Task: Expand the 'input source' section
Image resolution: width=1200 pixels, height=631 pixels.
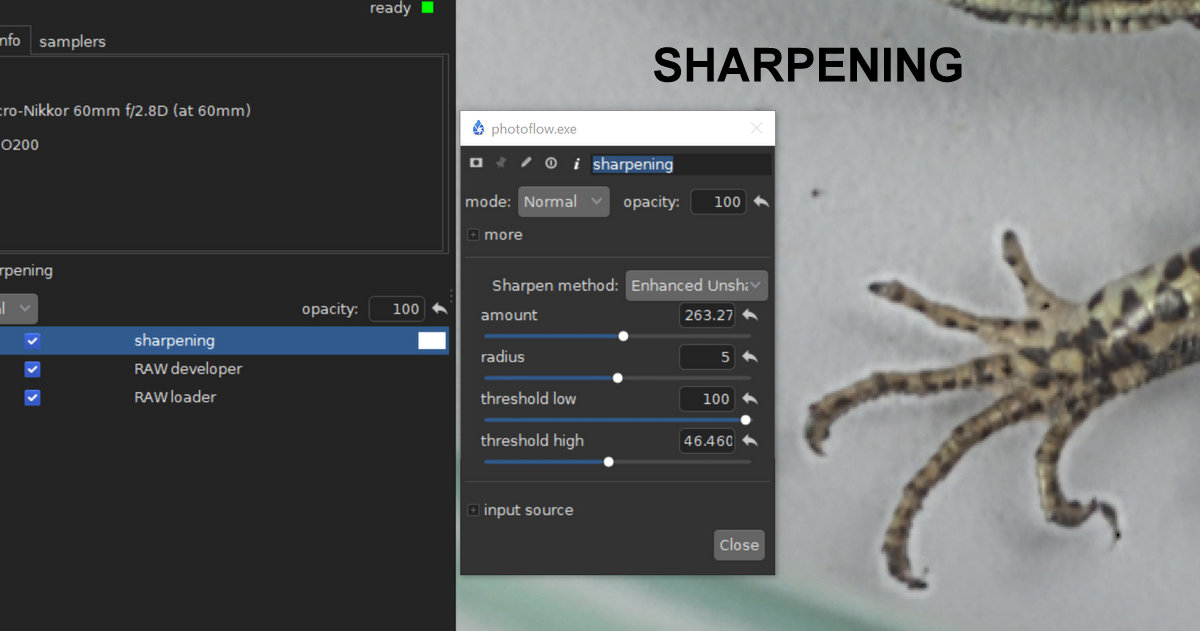Action: 473,510
